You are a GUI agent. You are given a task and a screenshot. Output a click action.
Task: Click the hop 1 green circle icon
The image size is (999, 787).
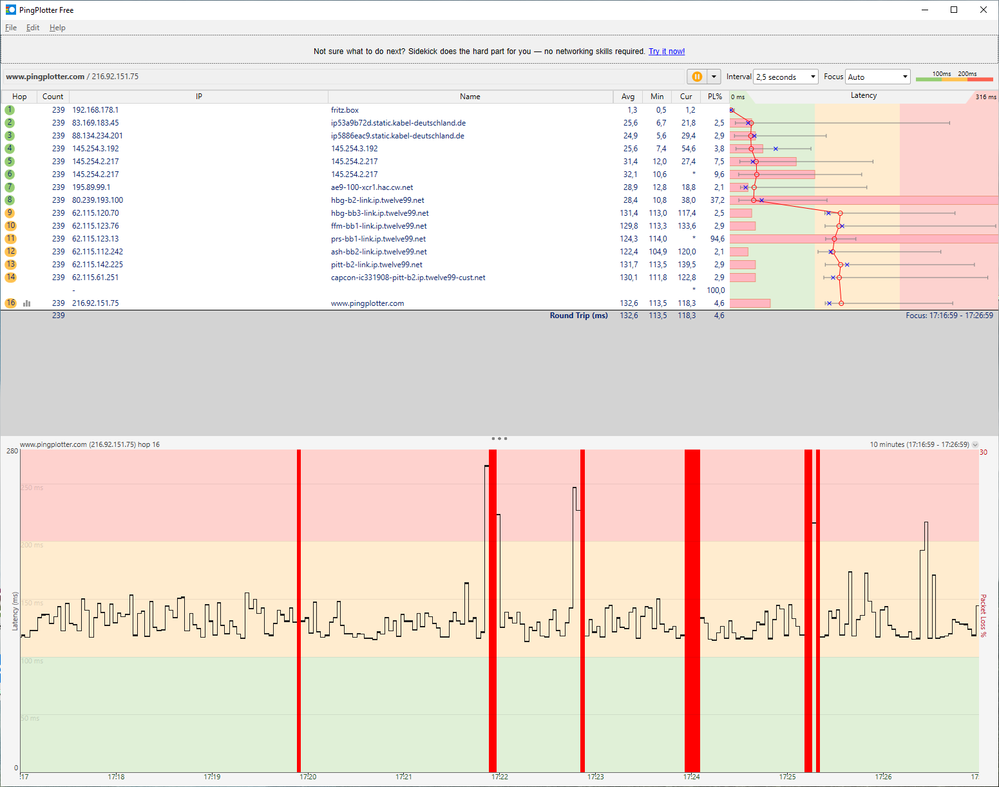(10, 109)
